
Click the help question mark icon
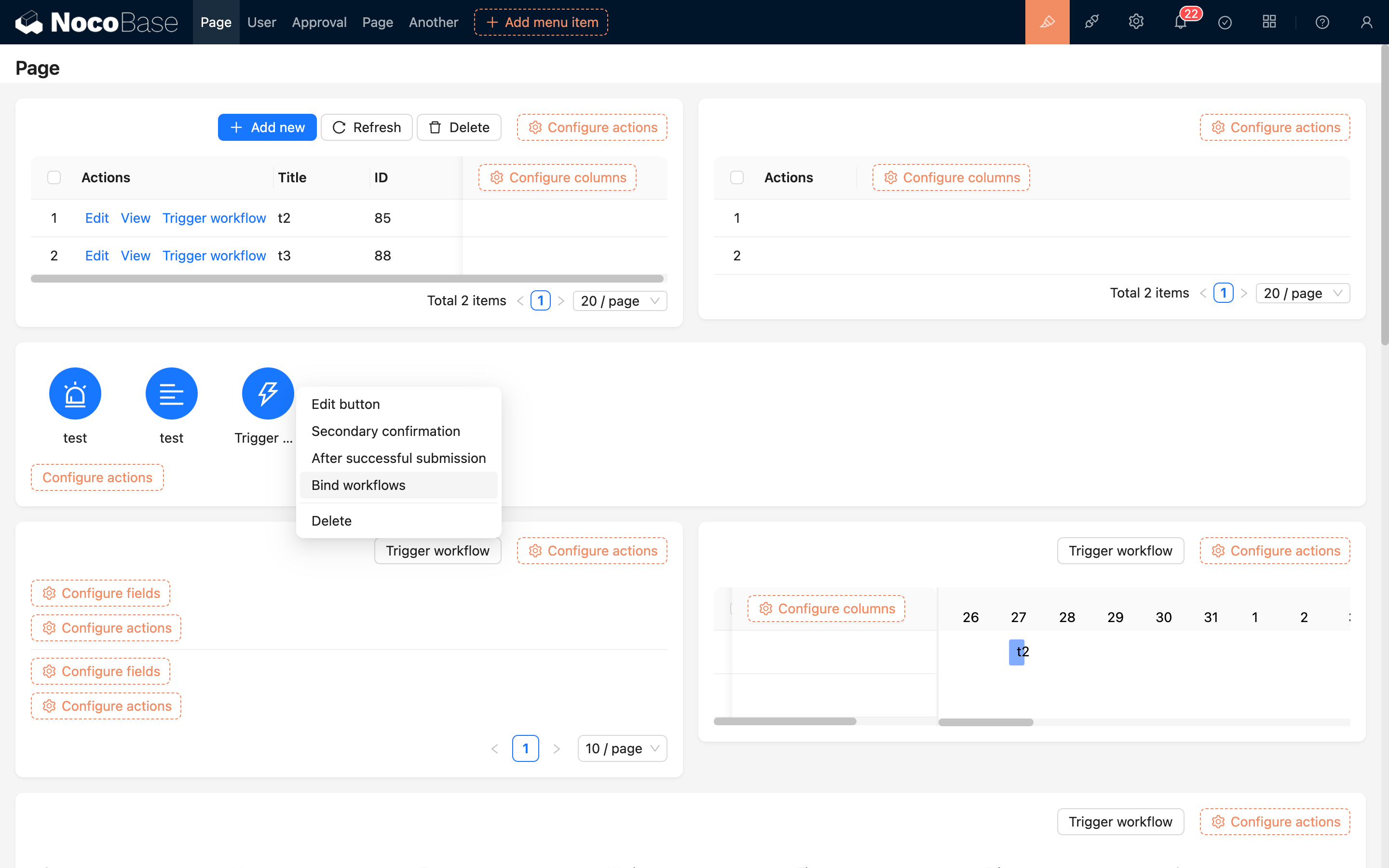pyautogui.click(x=1322, y=22)
